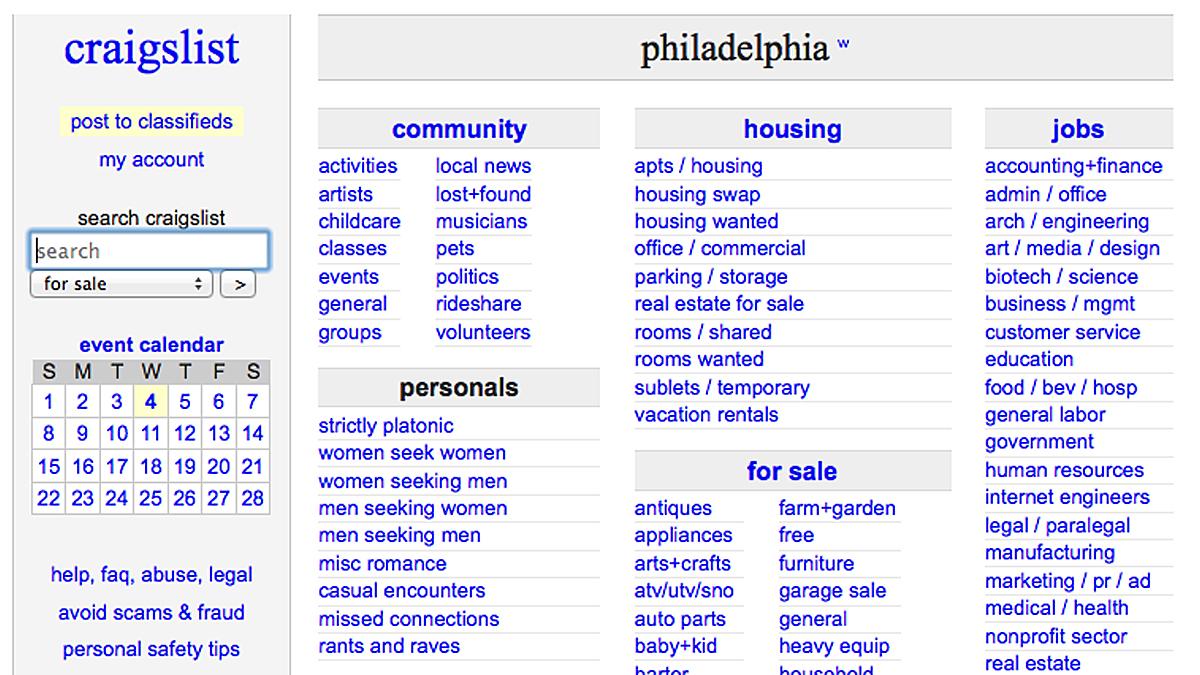Screen dimensions: 1200x675
Task: Open 'avoid scams & fraud'
Action: click(x=151, y=612)
